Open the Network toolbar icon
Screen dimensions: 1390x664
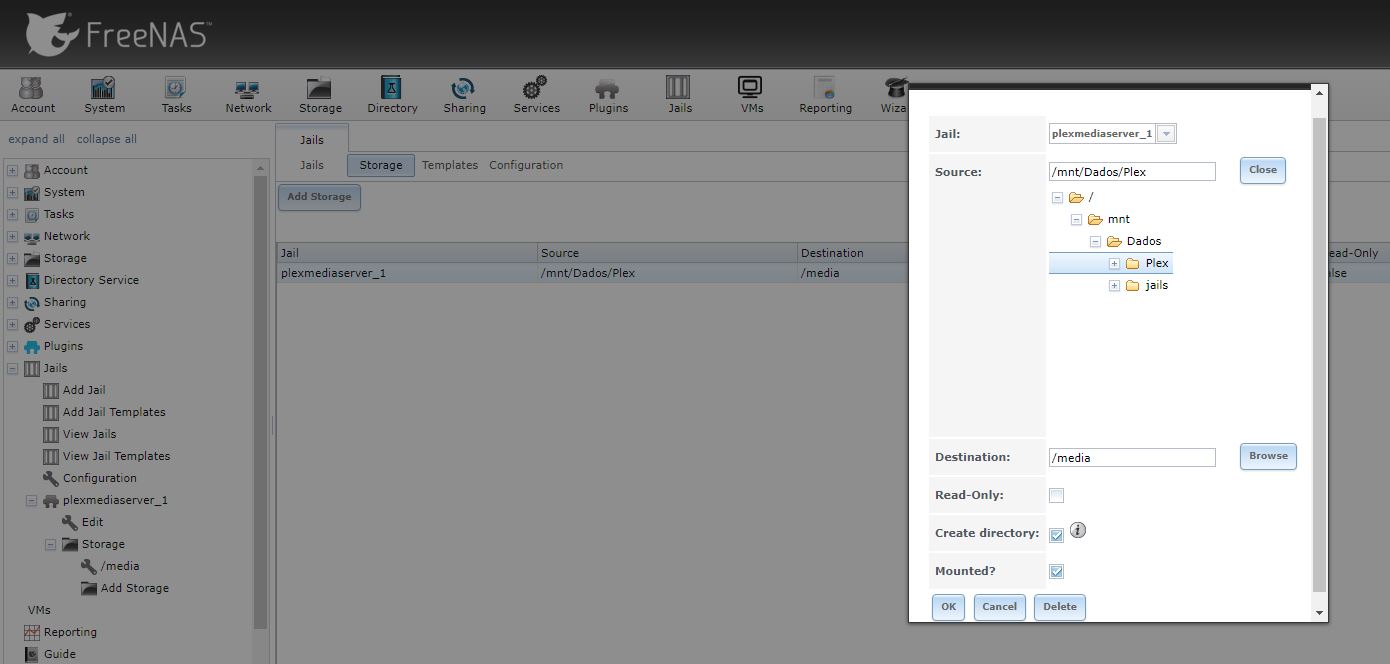(x=248, y=95)
